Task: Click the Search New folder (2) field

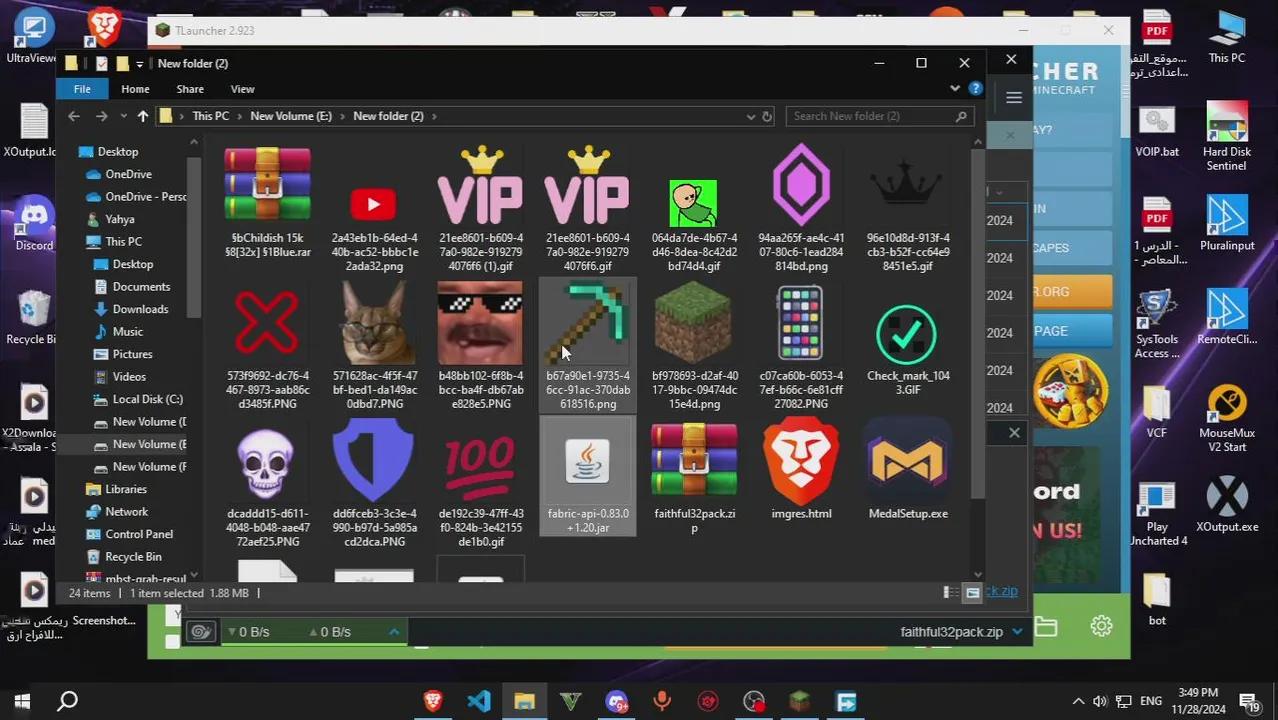Action: point(880,116)
